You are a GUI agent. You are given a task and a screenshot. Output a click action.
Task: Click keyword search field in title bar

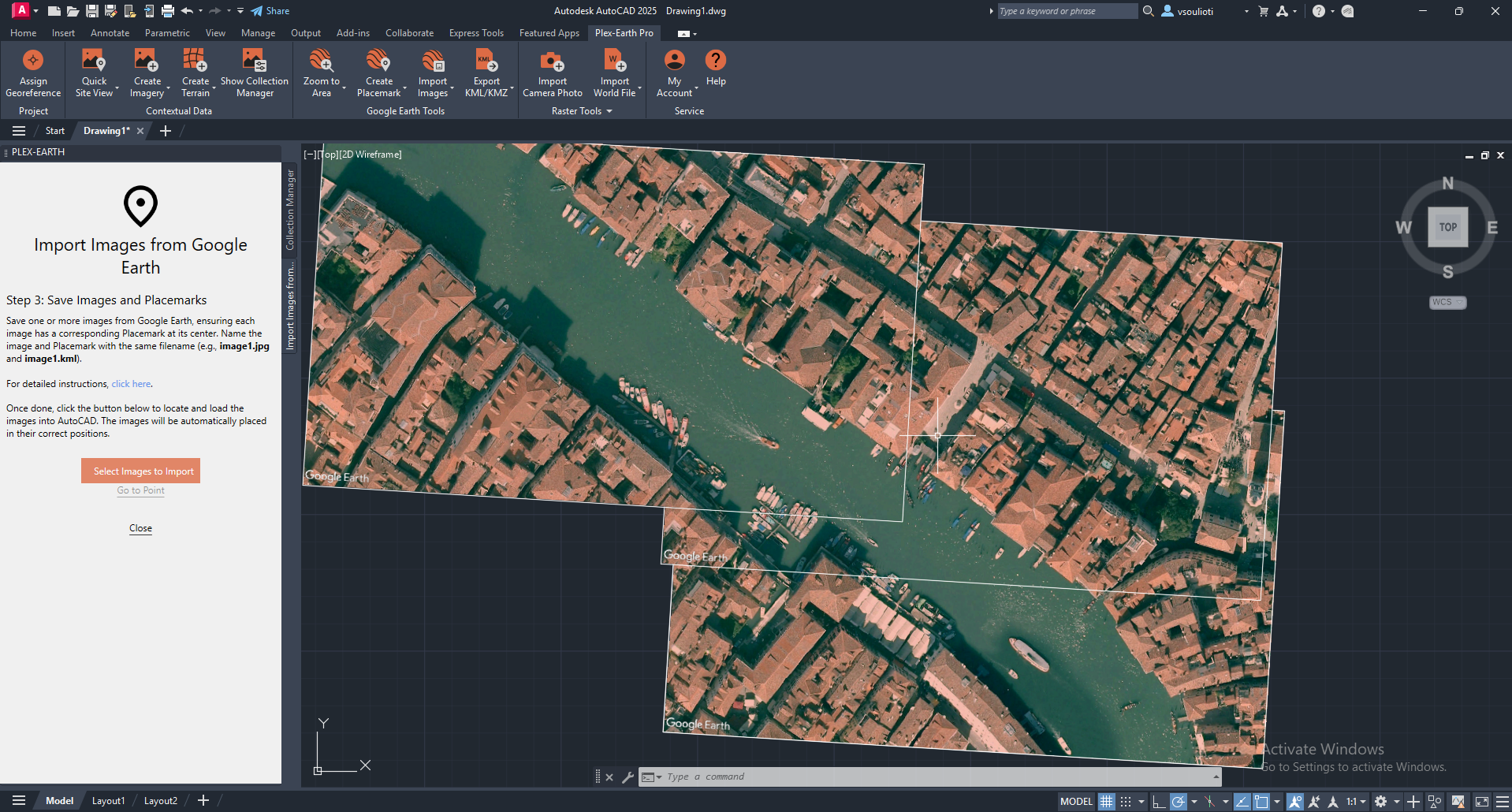point(1067,11)
